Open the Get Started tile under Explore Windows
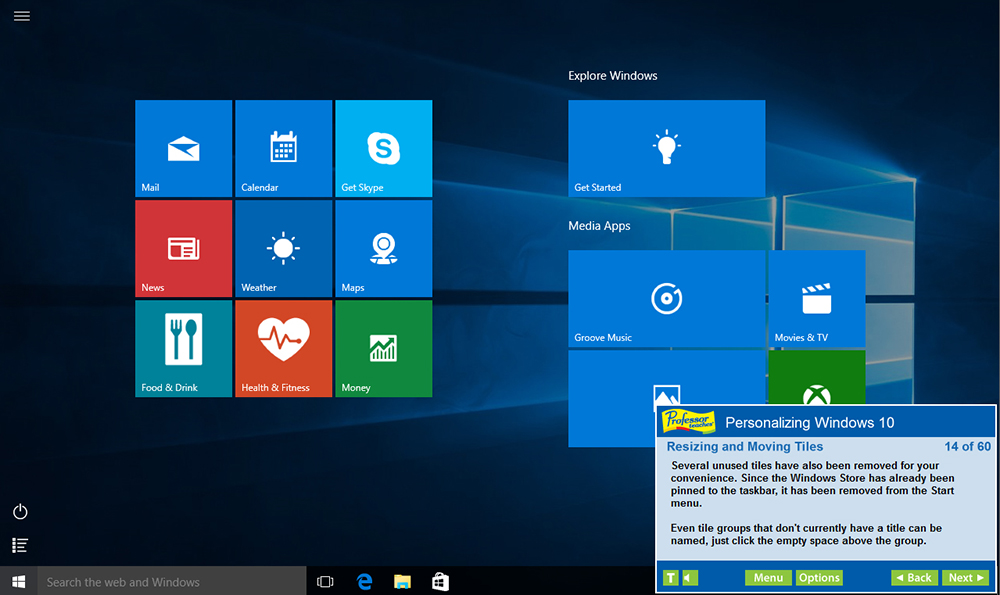The width and height of the screenshot is (1000, 595). [x=666, y=148]
